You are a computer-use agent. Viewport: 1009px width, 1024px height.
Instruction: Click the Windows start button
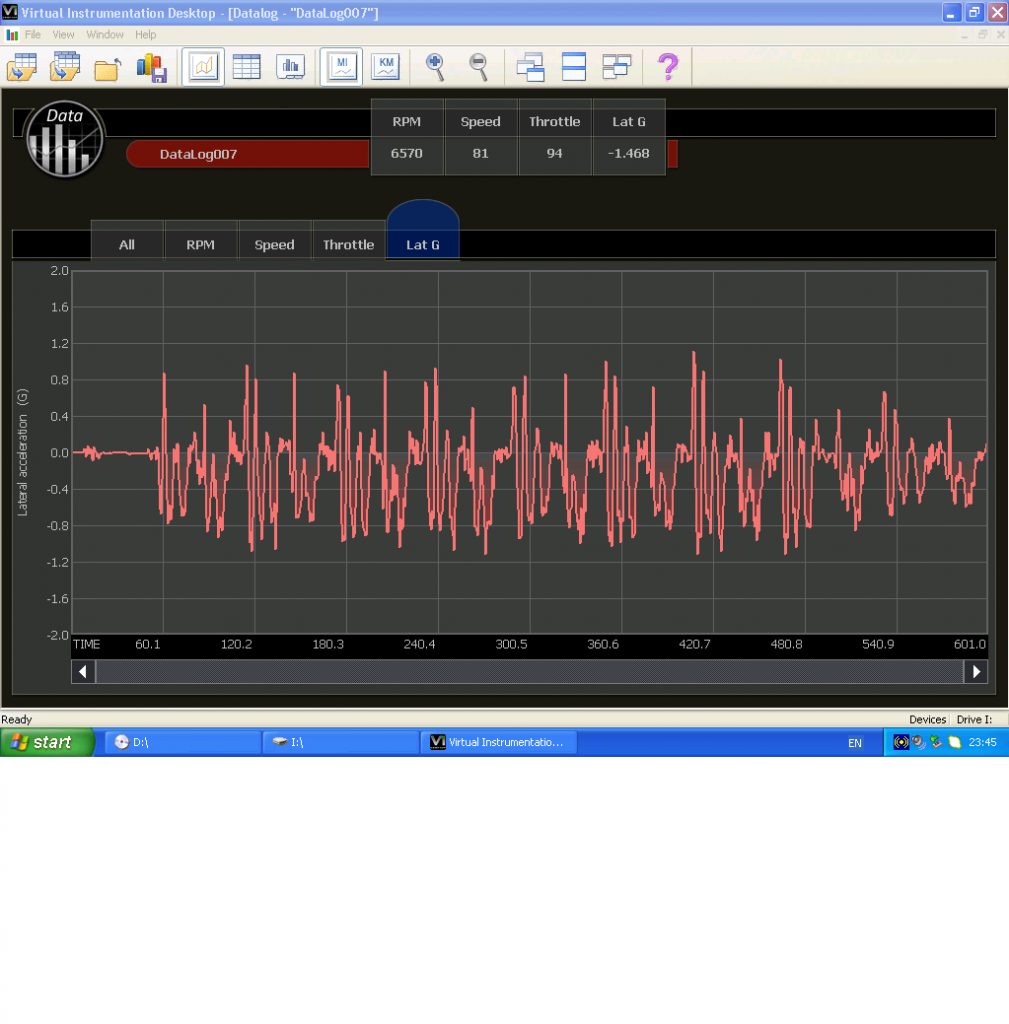click(47, 742)
